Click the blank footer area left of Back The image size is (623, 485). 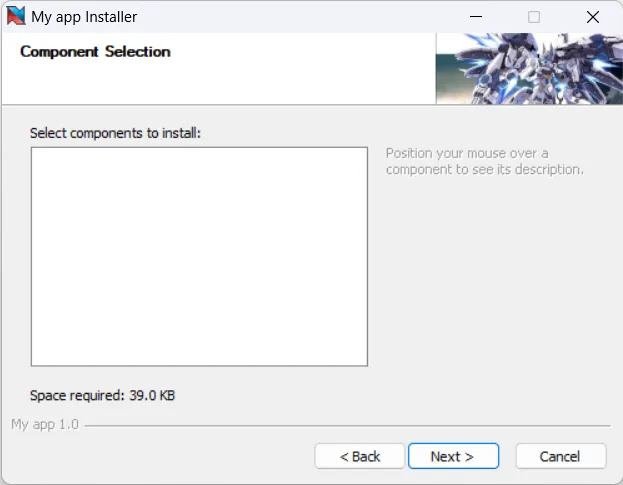coord(160,456)
